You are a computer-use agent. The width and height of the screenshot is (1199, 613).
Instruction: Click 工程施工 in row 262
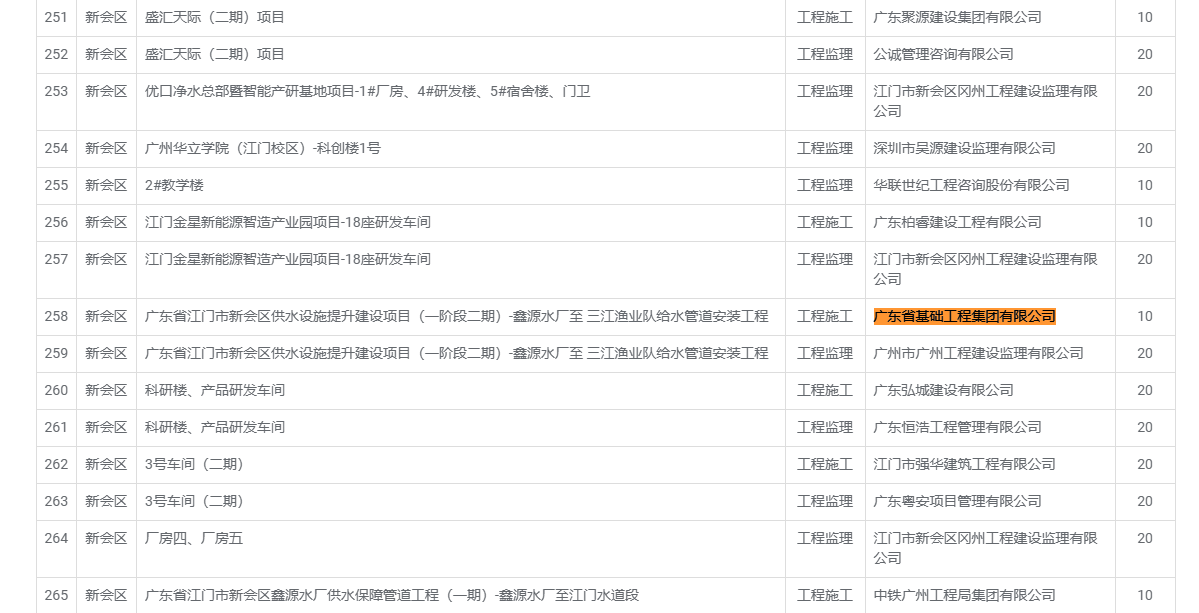tap(825, 464)
